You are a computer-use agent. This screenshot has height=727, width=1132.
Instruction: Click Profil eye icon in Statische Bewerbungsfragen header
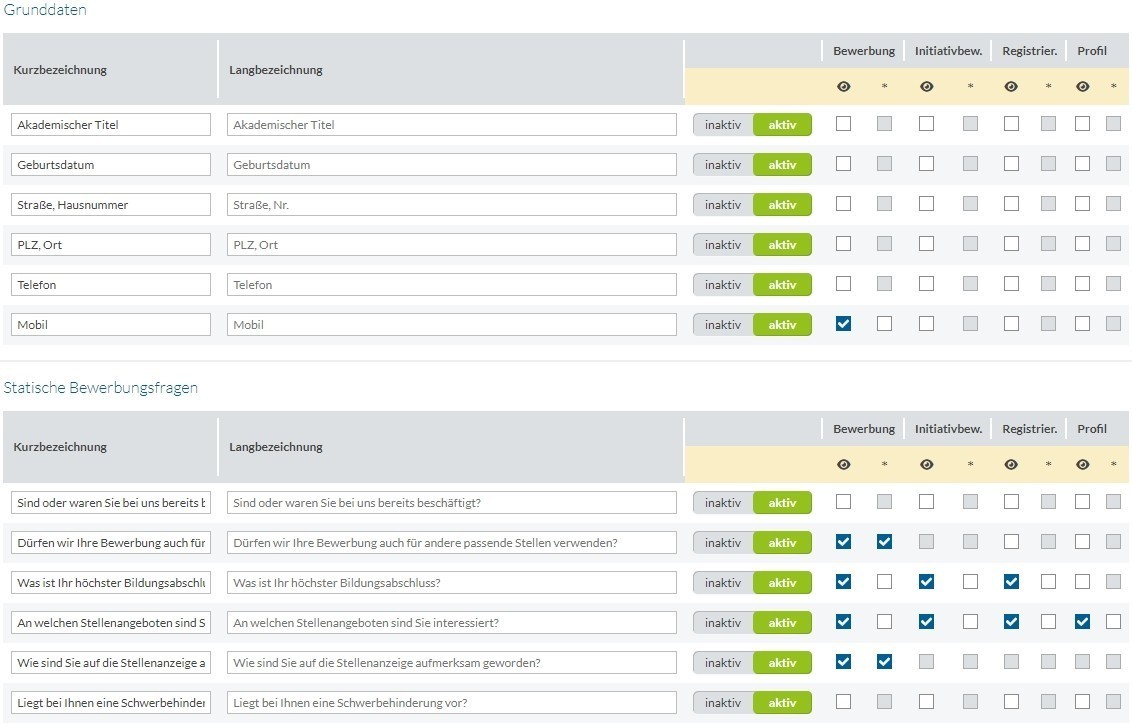click(x=1082, y=464)
